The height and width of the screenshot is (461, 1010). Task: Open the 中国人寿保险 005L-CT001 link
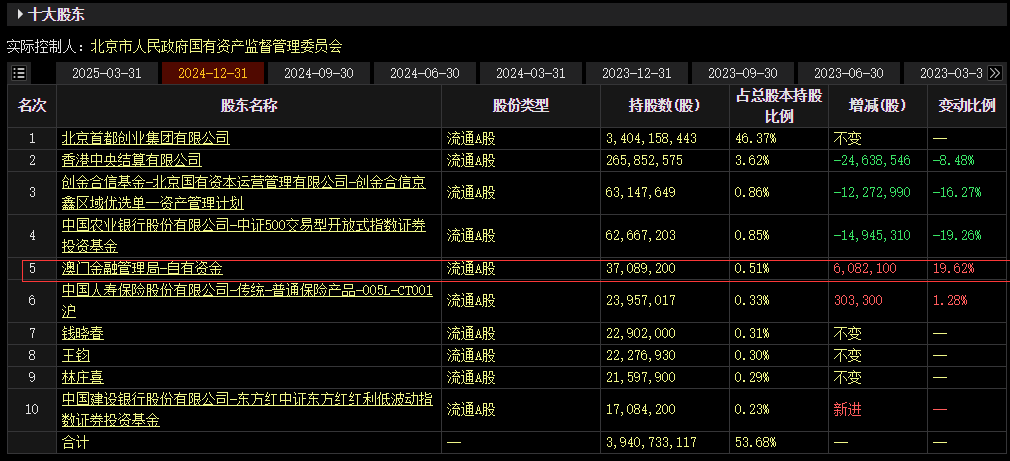247,301
